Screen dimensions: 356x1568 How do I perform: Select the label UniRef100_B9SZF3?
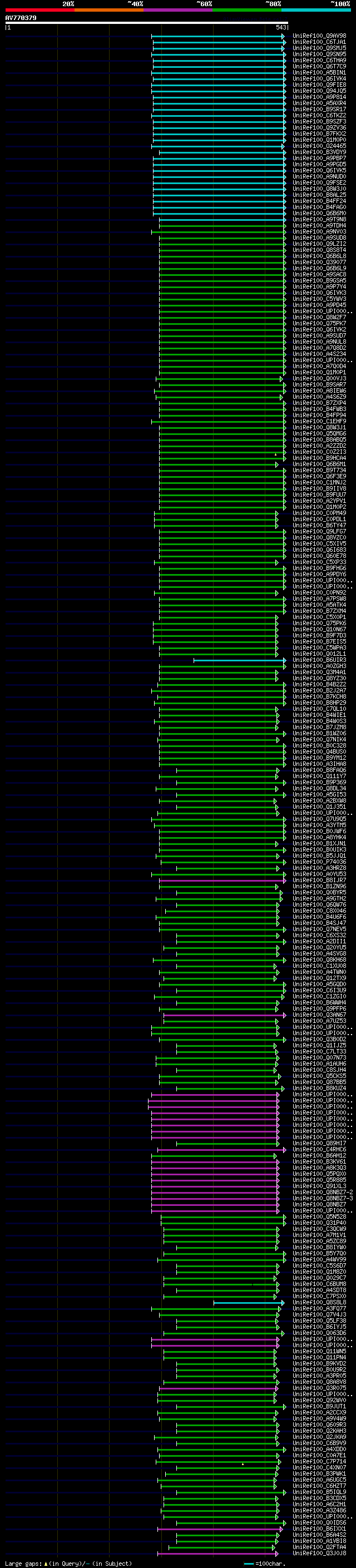(x=319, y=121)
